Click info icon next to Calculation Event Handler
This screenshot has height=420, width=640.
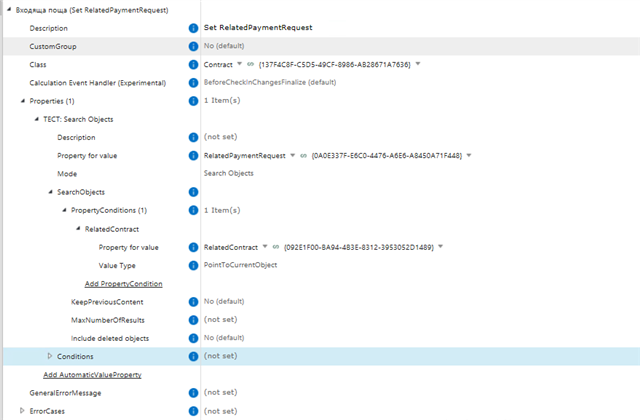194,83
